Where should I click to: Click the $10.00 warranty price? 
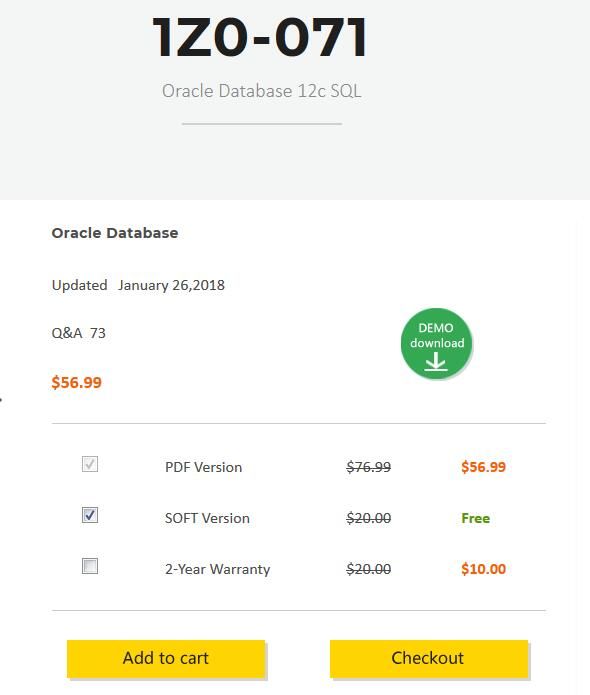pyautogui.click(x=484, y=569)
